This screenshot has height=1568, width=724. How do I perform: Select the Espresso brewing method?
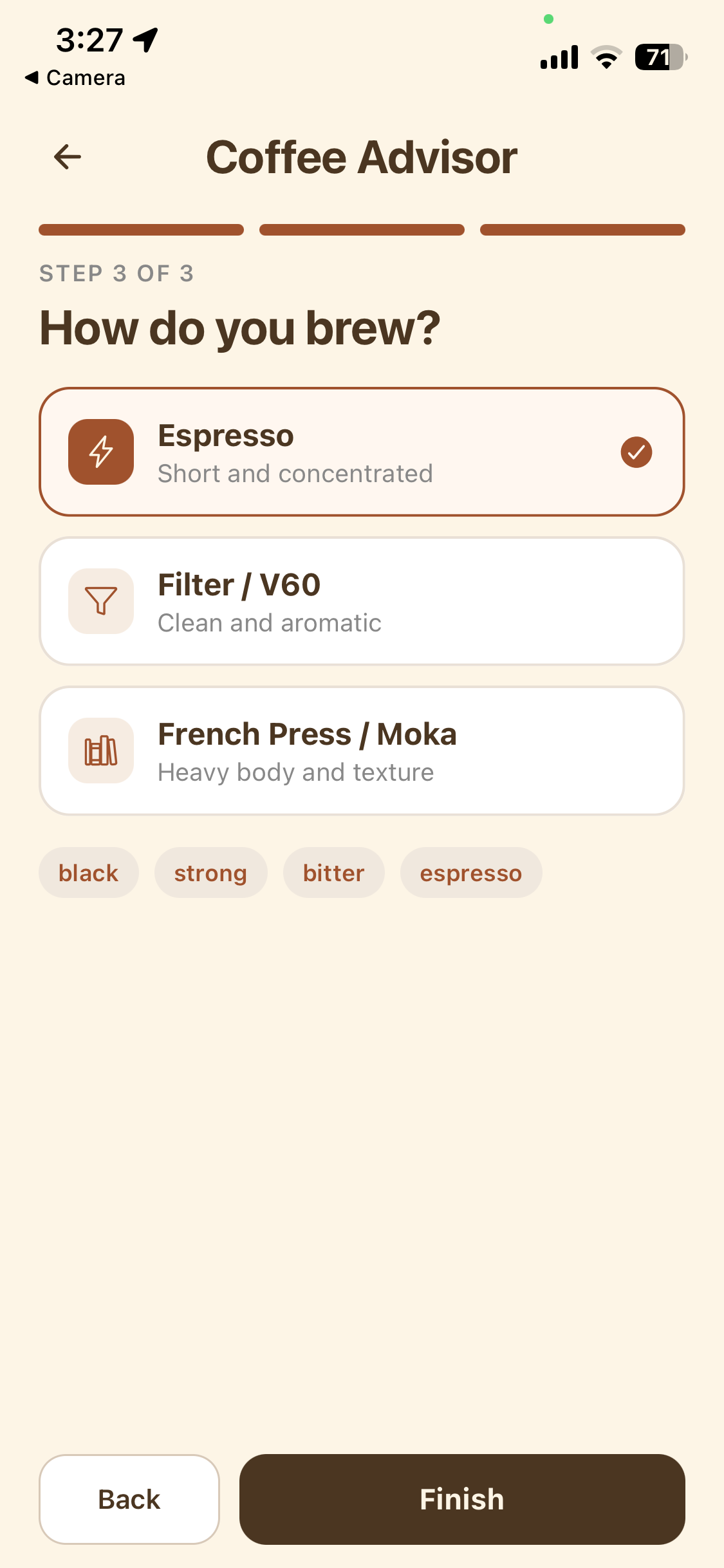(x=362, y=452)
